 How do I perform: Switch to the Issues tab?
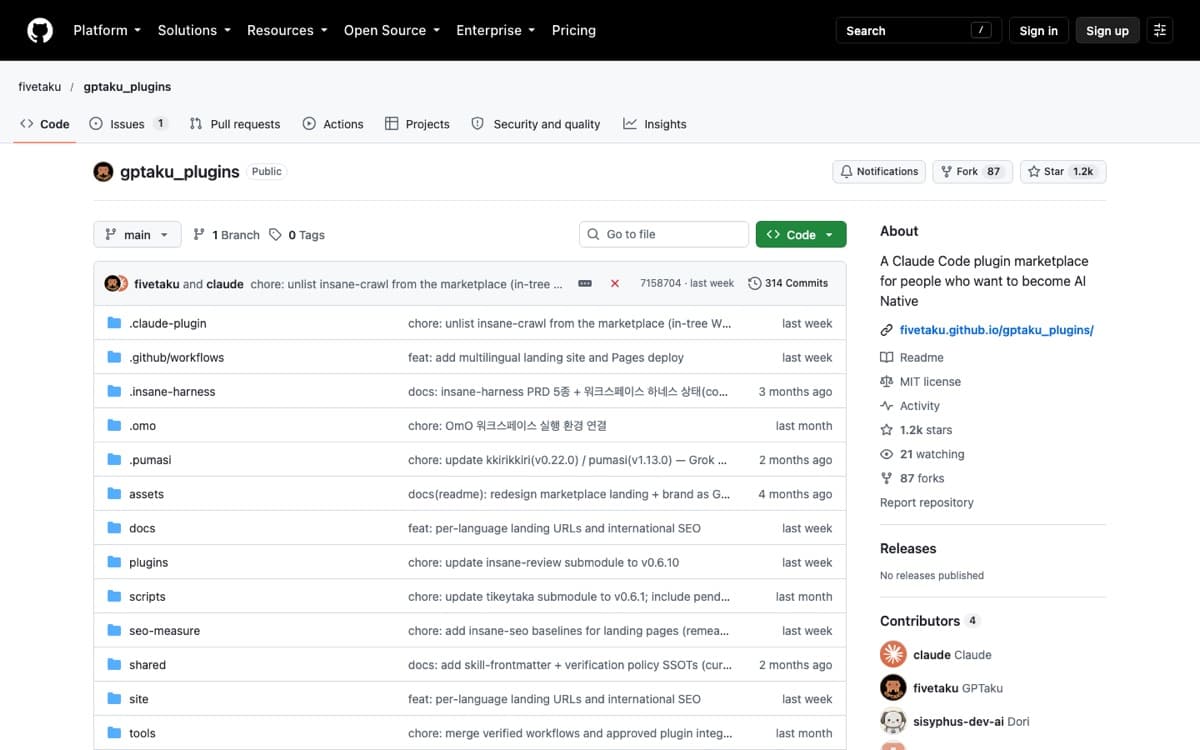coord(128,124)
